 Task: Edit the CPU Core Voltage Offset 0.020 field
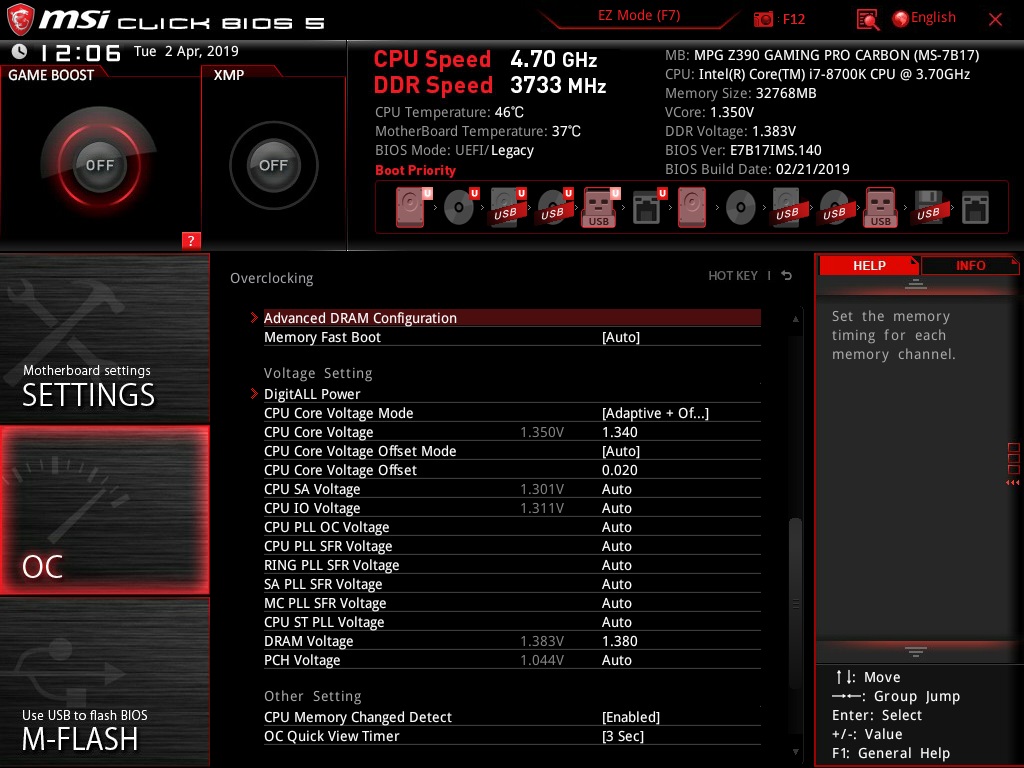tap(619, 470)
